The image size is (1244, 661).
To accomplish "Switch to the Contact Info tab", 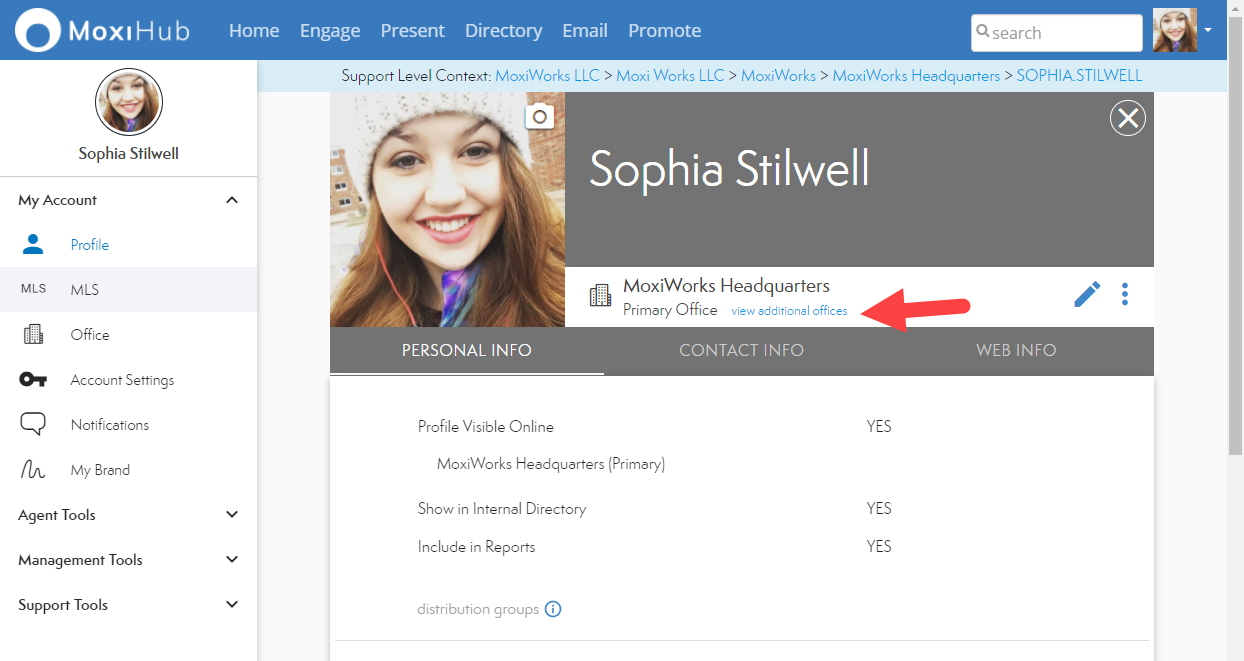I will [741, 350].
